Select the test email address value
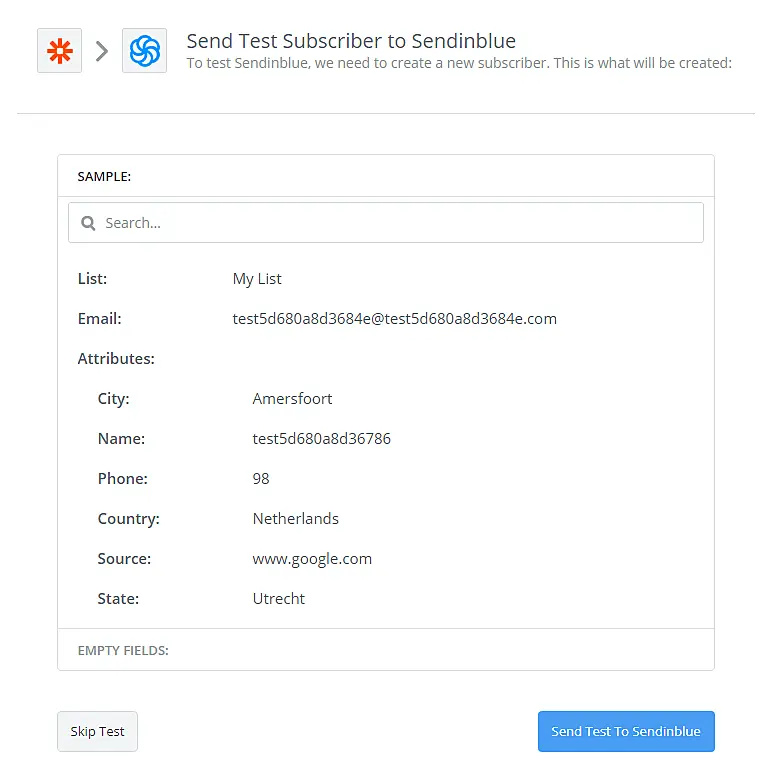 point(394,319)
